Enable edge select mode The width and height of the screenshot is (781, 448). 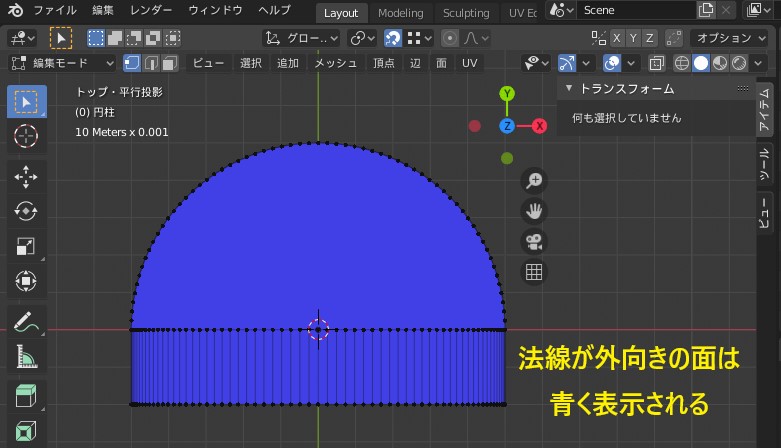click(151, 63)
